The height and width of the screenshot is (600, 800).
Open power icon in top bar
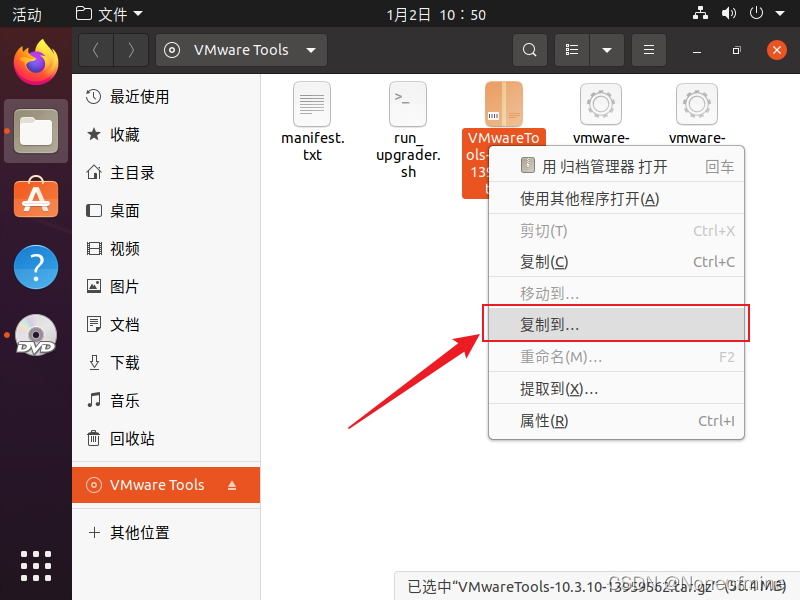756,13
